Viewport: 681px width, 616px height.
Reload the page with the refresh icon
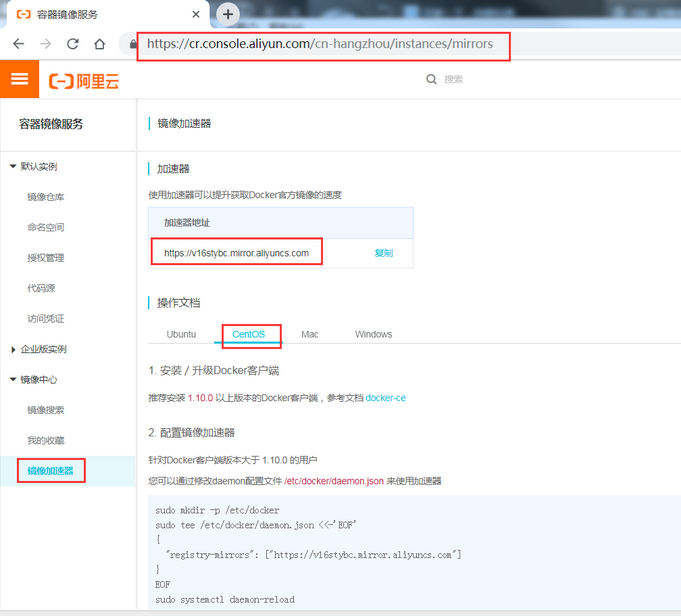click(73, 44)
